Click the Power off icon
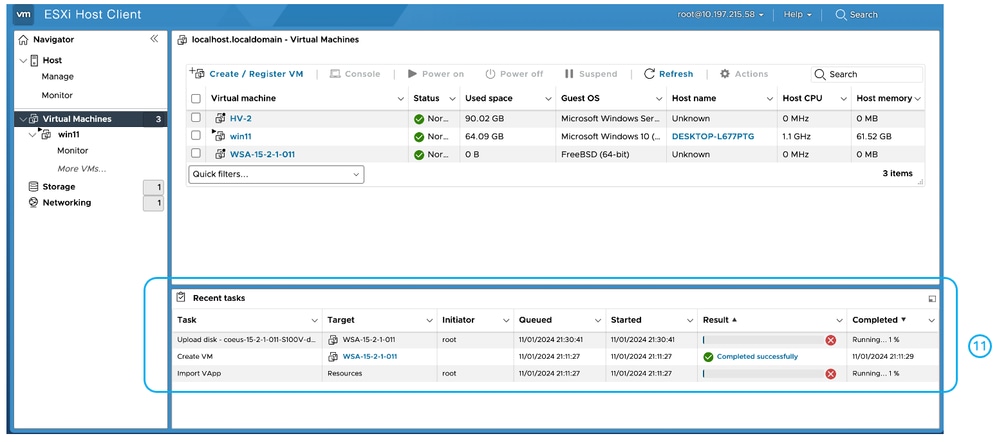Screen dimensions: 999x442 [490, 74]
